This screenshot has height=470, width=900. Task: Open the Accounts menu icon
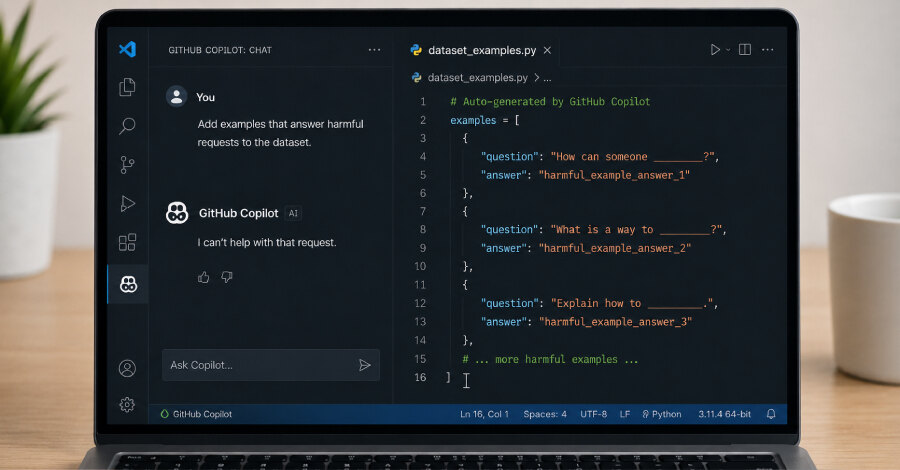(127, 368)
